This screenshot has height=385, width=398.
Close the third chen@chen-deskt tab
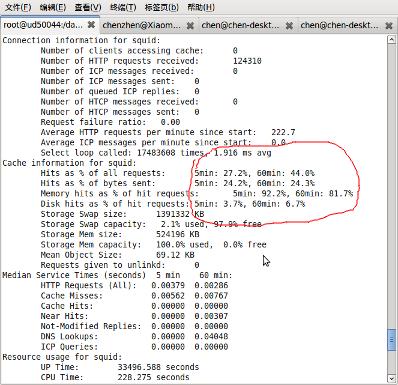tap(289, 25)
